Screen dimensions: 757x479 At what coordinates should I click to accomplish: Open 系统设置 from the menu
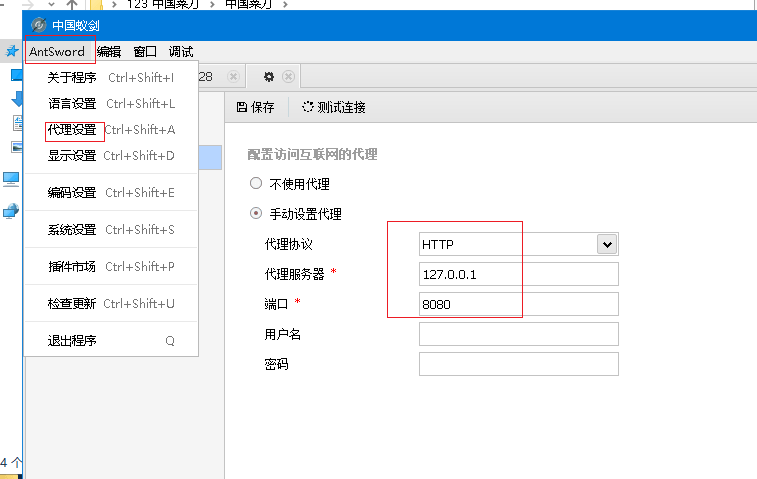pyautogui.click(x=111, y=229)
